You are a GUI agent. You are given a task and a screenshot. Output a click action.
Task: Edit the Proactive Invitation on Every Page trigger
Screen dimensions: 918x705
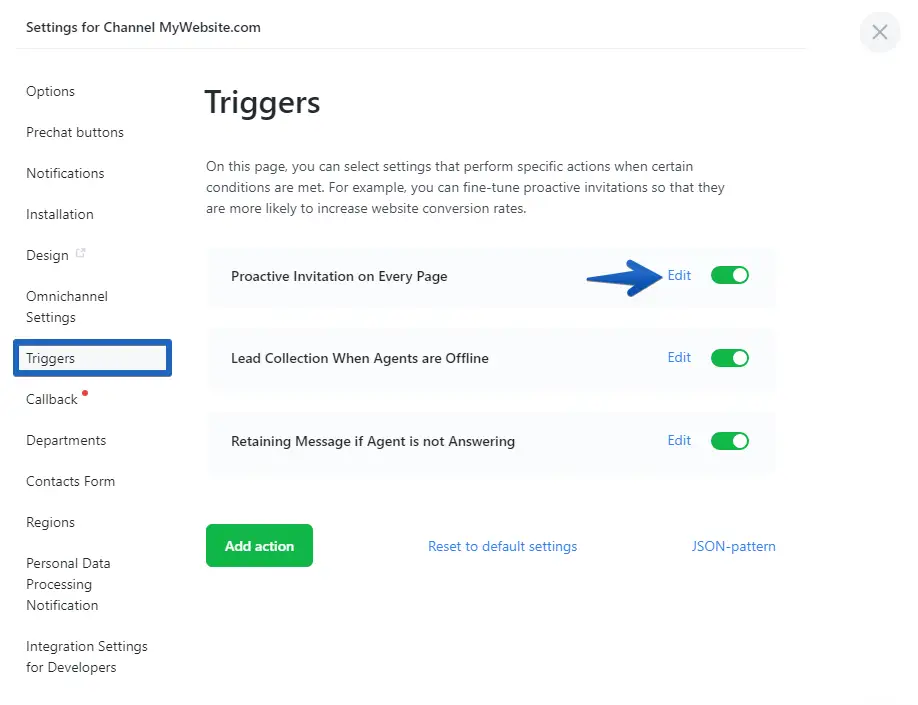click(x=679, y=276)
